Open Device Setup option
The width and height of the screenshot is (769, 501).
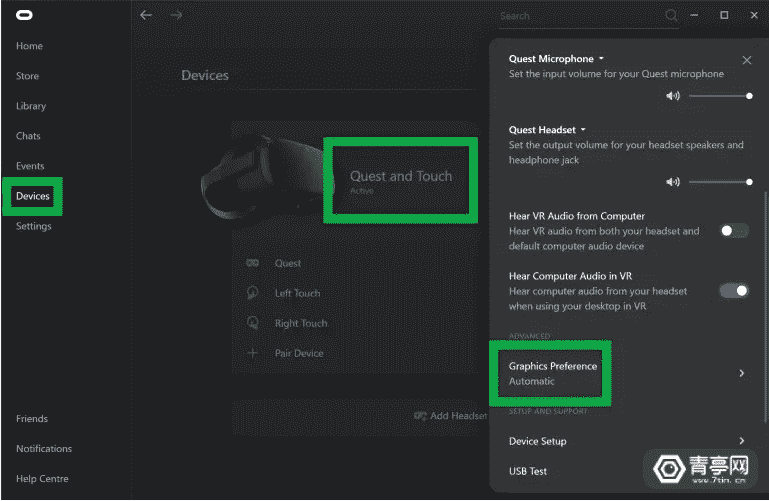(627, 441)
